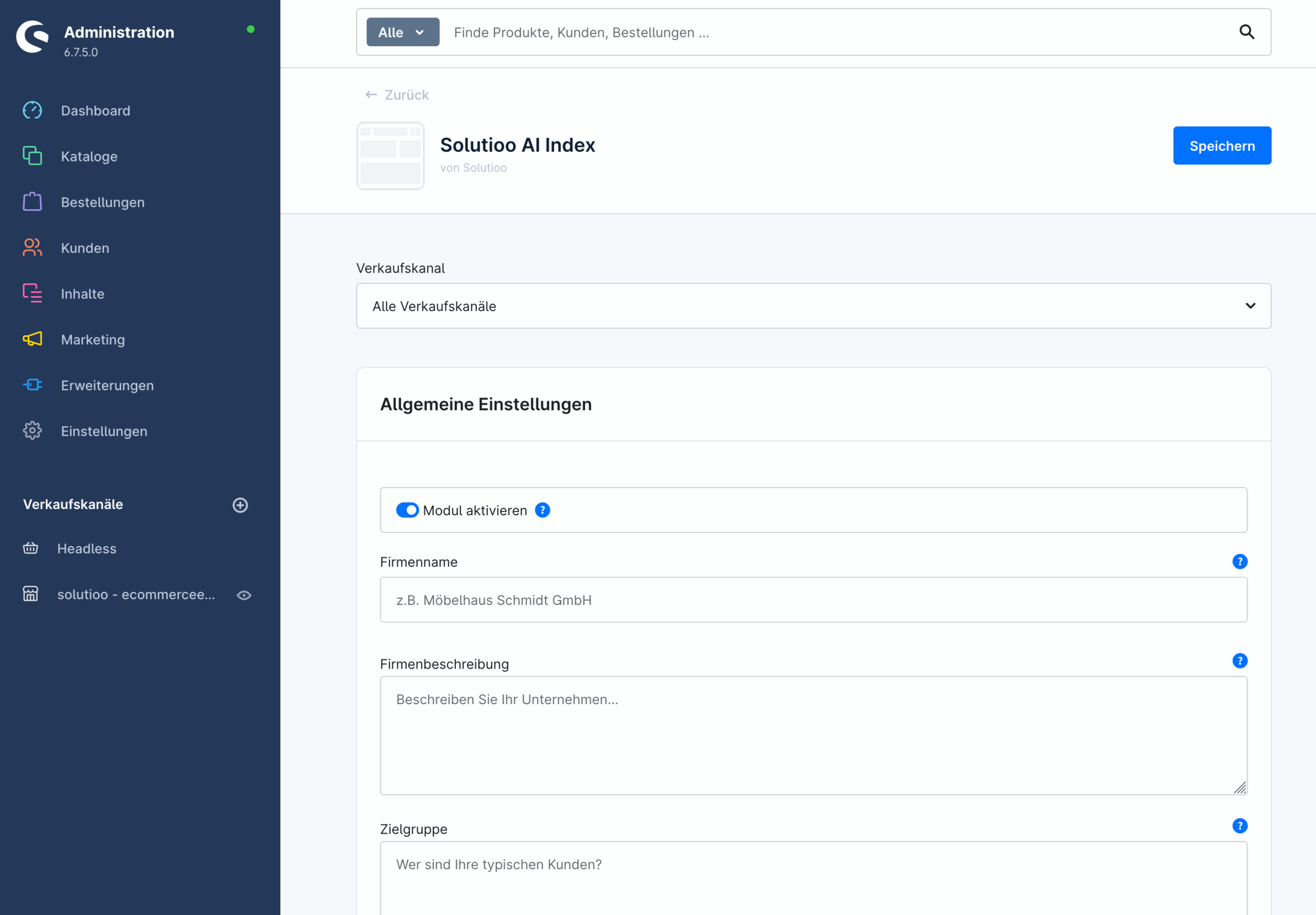The height and width of the screenshot is (915, 1316).
Task: Open Einstellungen in the sidebar
Action: (104, 432)
